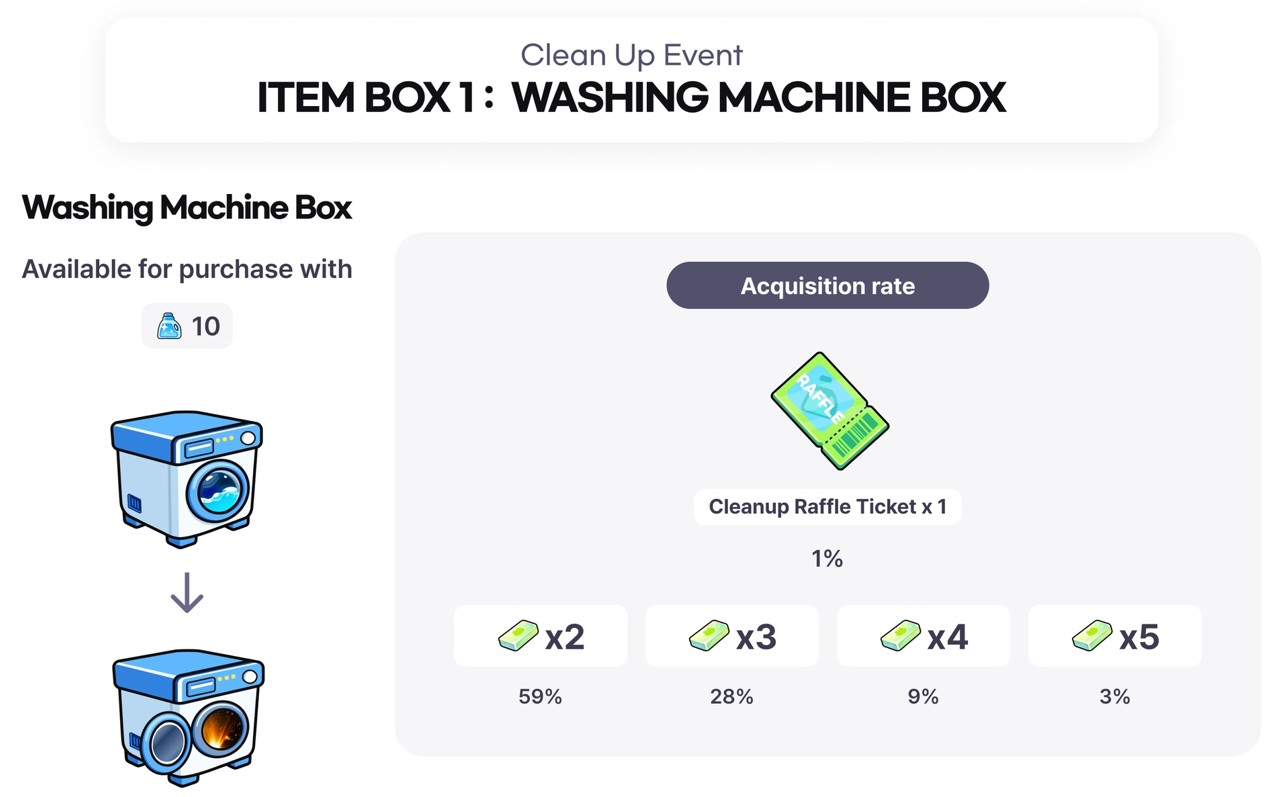Click the price number 10
This screenshot has height=797, width=1265.
click(x=206, y=327)
